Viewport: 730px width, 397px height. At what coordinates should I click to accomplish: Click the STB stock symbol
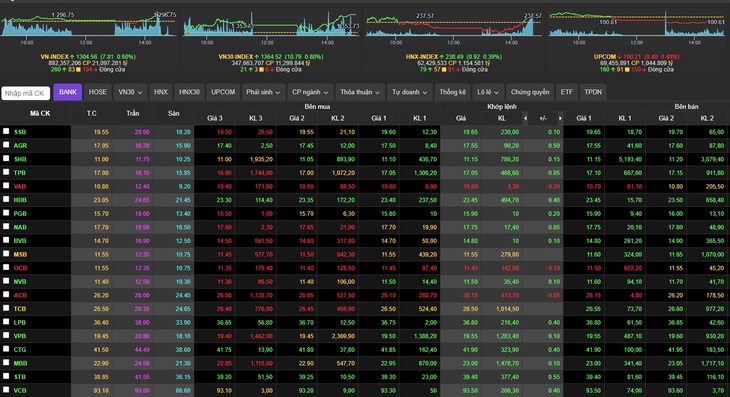click(20, 377)
